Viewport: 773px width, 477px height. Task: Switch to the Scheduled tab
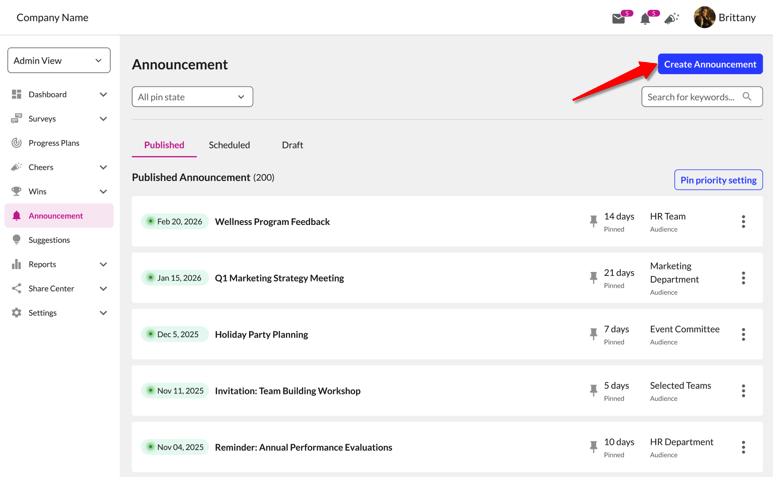(x=229, y=145)
